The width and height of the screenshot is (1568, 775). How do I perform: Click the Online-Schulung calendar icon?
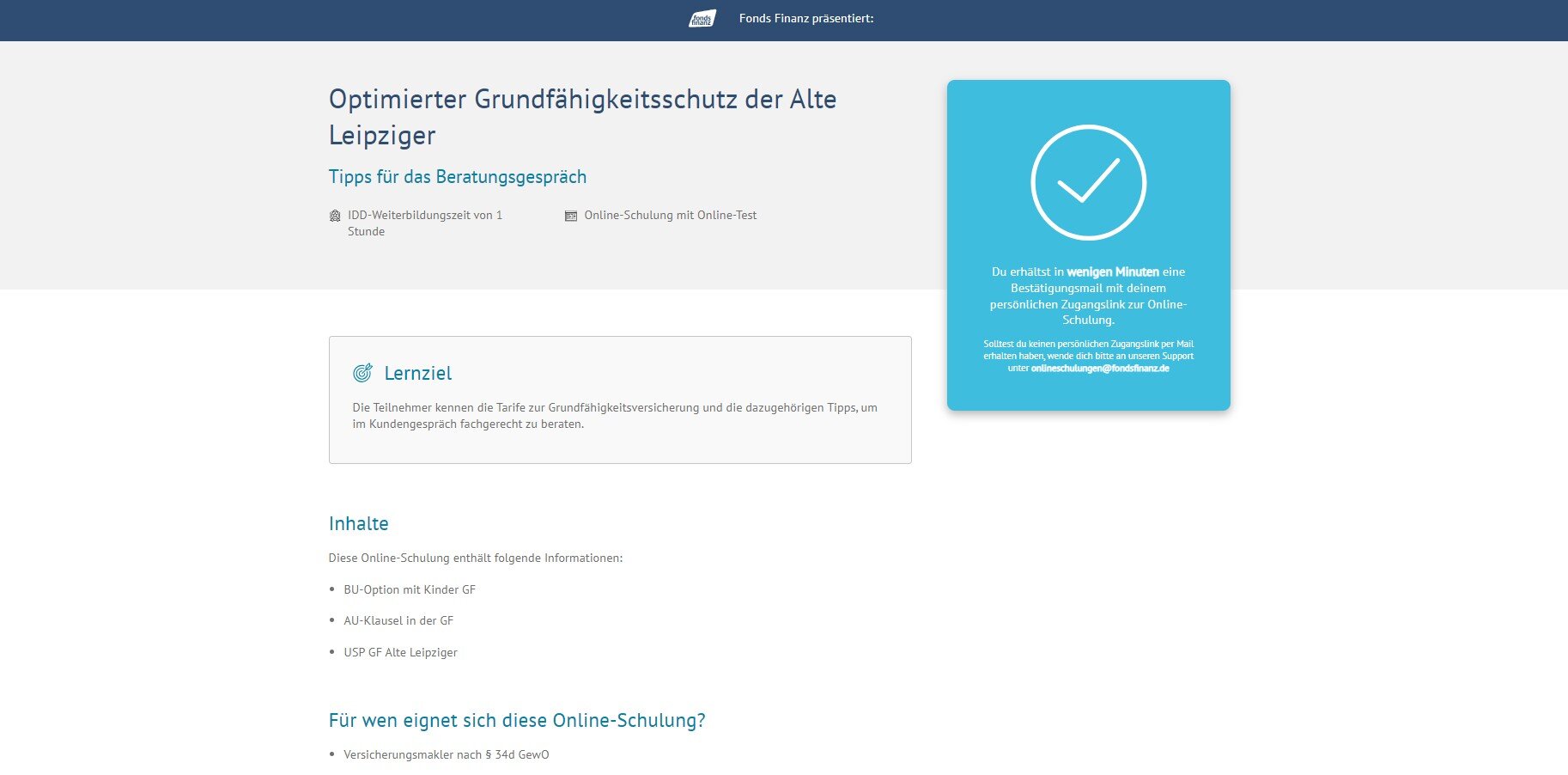click(x=571, y=216)
